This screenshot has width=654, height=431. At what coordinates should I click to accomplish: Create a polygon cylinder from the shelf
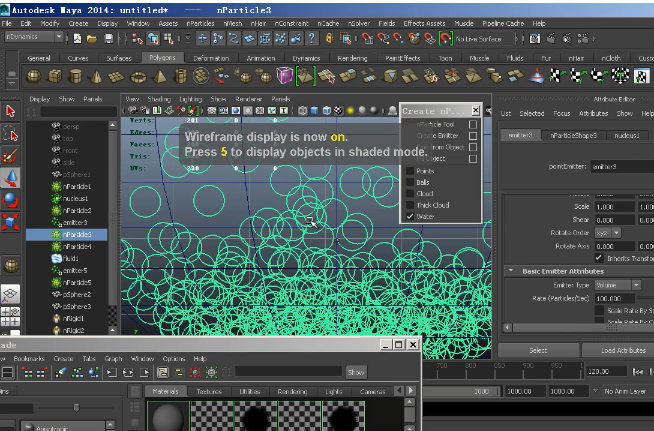tap(75, 76)
